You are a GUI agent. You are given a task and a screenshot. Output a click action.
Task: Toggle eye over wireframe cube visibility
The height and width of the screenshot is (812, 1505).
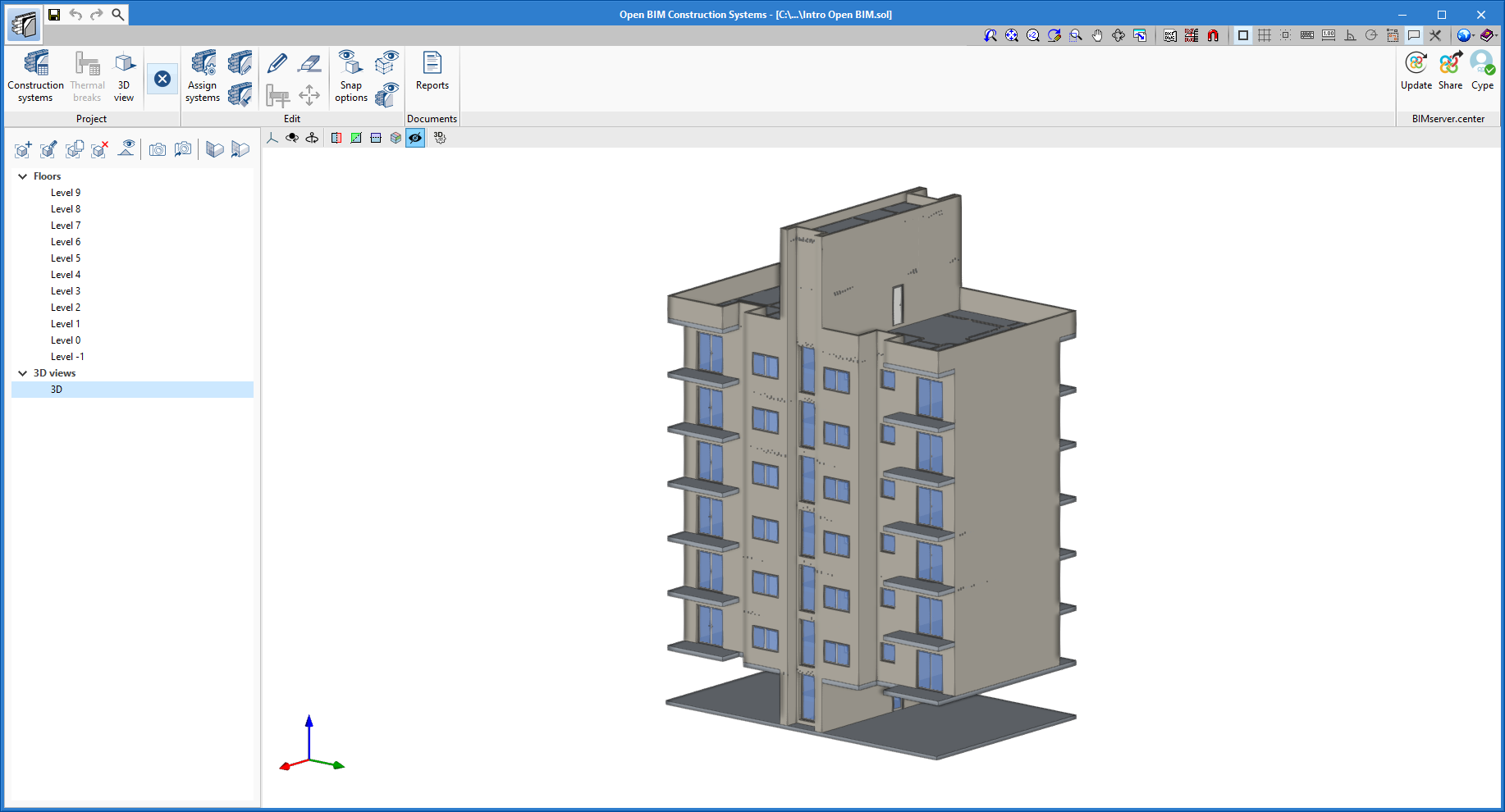click(387, 62)
